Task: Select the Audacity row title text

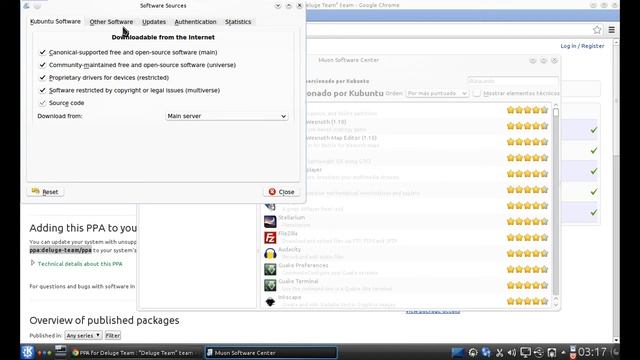Action: point(289,249)
